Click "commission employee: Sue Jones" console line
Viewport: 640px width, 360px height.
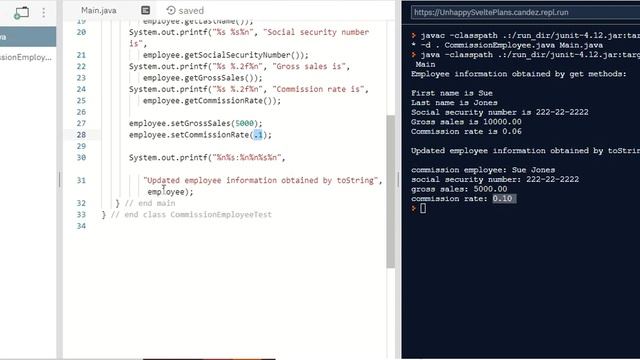[x=483, y=170]
